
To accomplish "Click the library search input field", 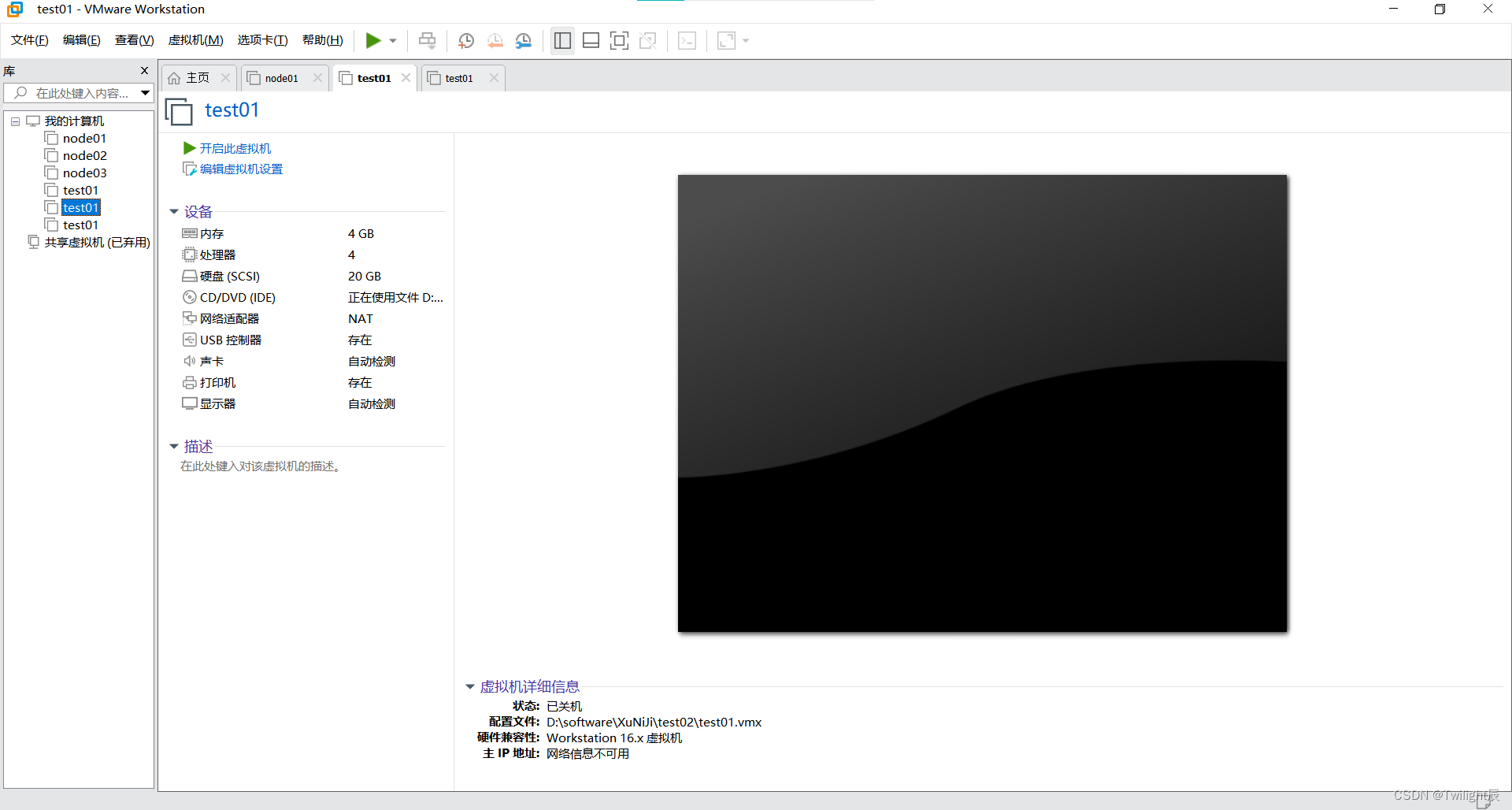I will [x=79, y=93].
